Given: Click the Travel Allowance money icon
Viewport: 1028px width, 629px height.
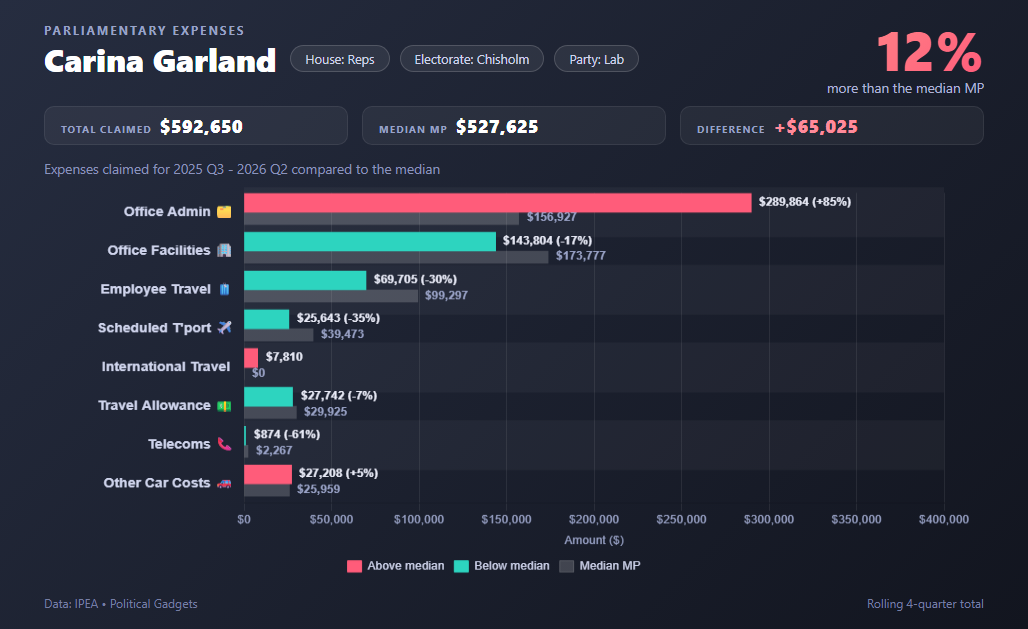Looking at the screenshot, I should coord(224,406).
